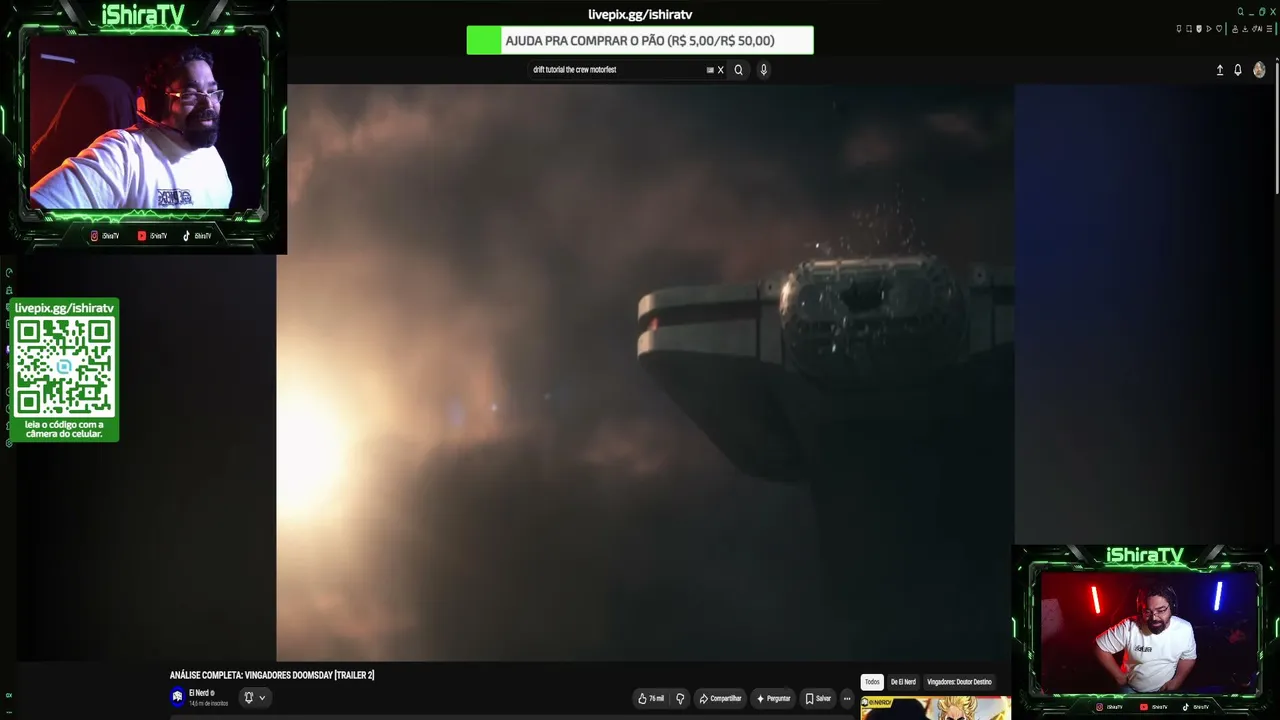This screenshot has width=1280, height=720.
Task: Open the recommended video thumbnail below the chips
Action: (936, 709)
